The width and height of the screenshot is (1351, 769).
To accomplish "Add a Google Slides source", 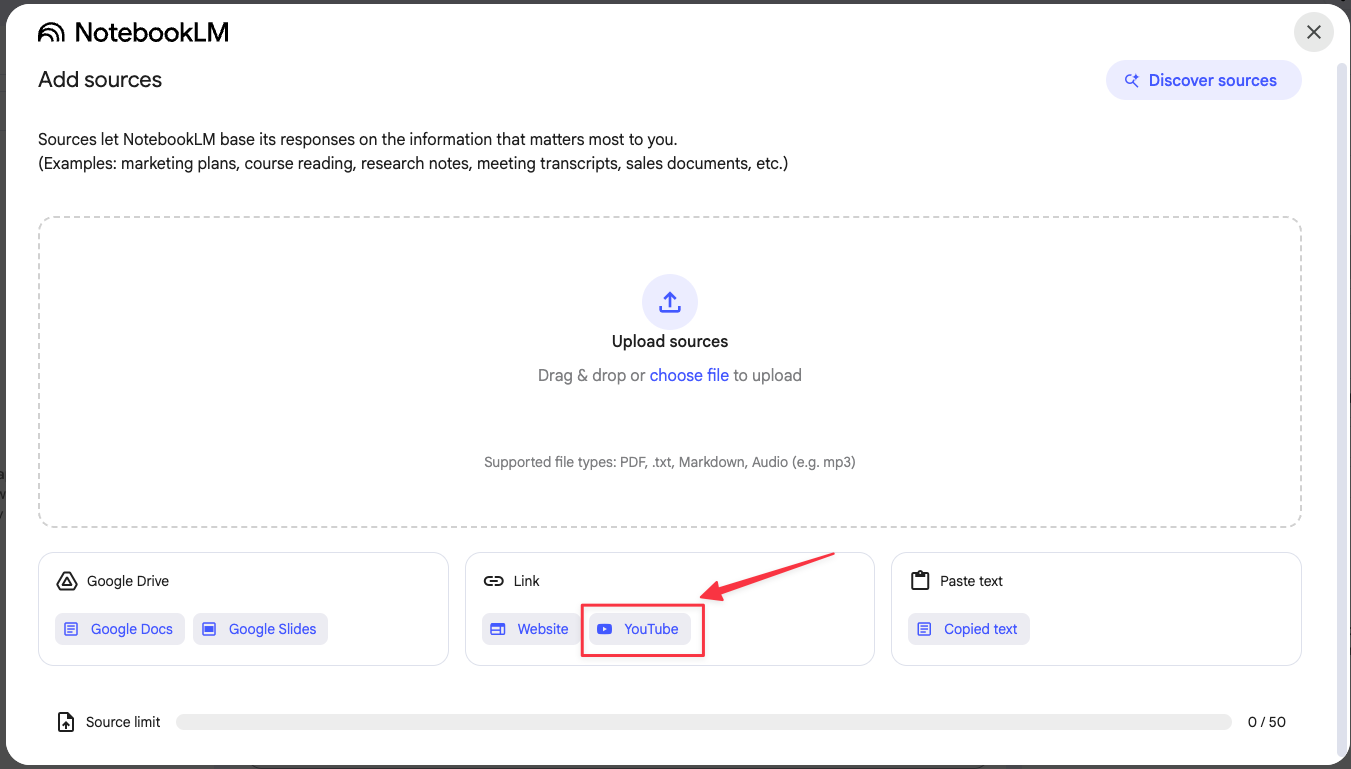I will point(260,629).
